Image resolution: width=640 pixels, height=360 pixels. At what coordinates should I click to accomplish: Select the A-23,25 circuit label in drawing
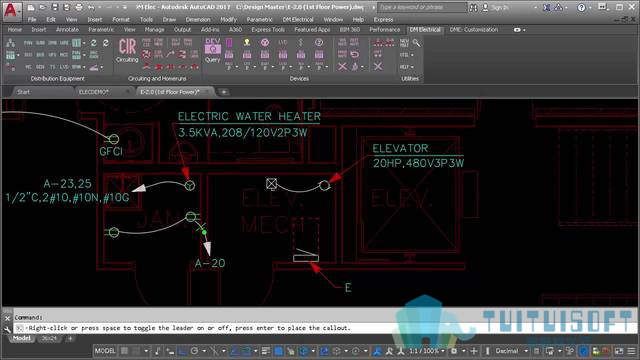pyautogui.click(x=67, y=184)
